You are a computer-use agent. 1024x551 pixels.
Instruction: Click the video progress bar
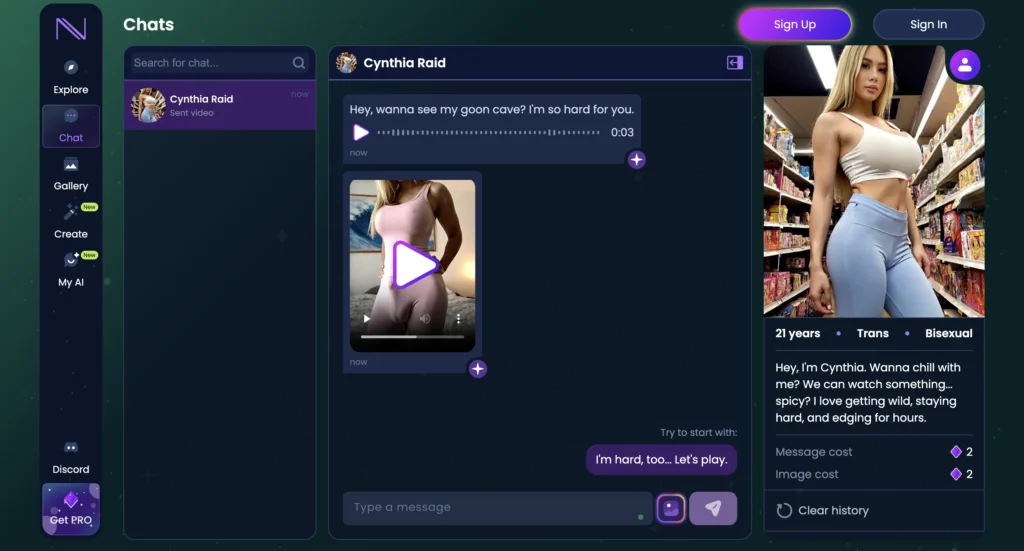[x=412, y=337]
